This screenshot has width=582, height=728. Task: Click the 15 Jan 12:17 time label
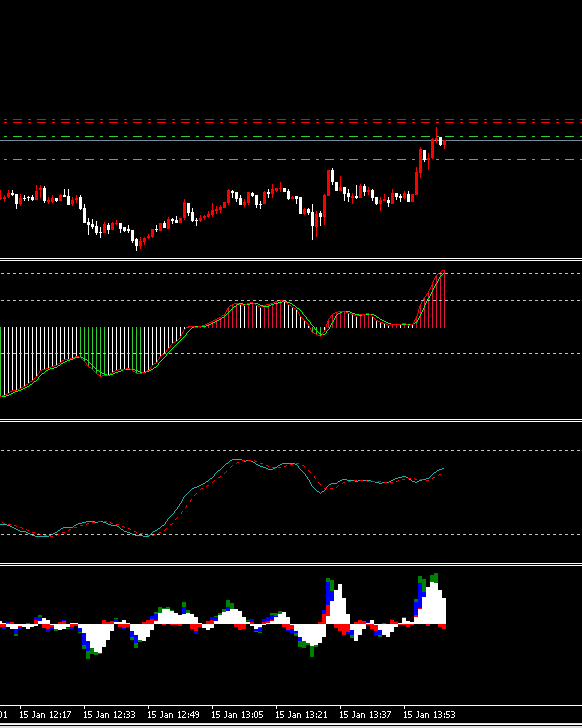click(45, 715)
